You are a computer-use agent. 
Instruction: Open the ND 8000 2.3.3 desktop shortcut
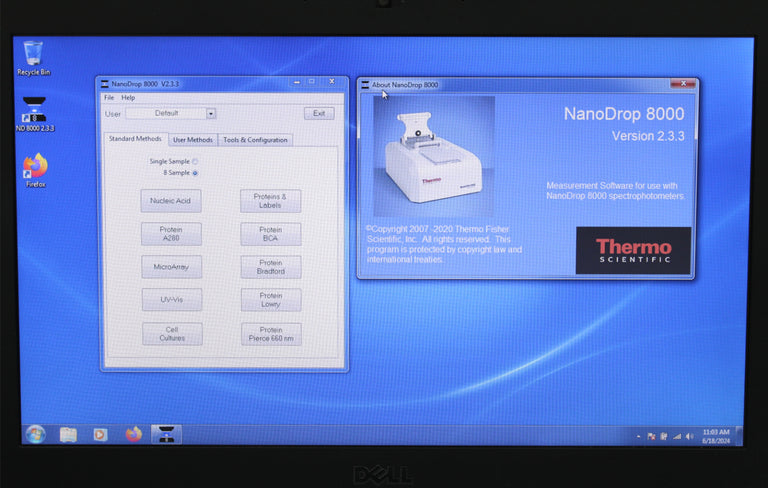[35, 111]
